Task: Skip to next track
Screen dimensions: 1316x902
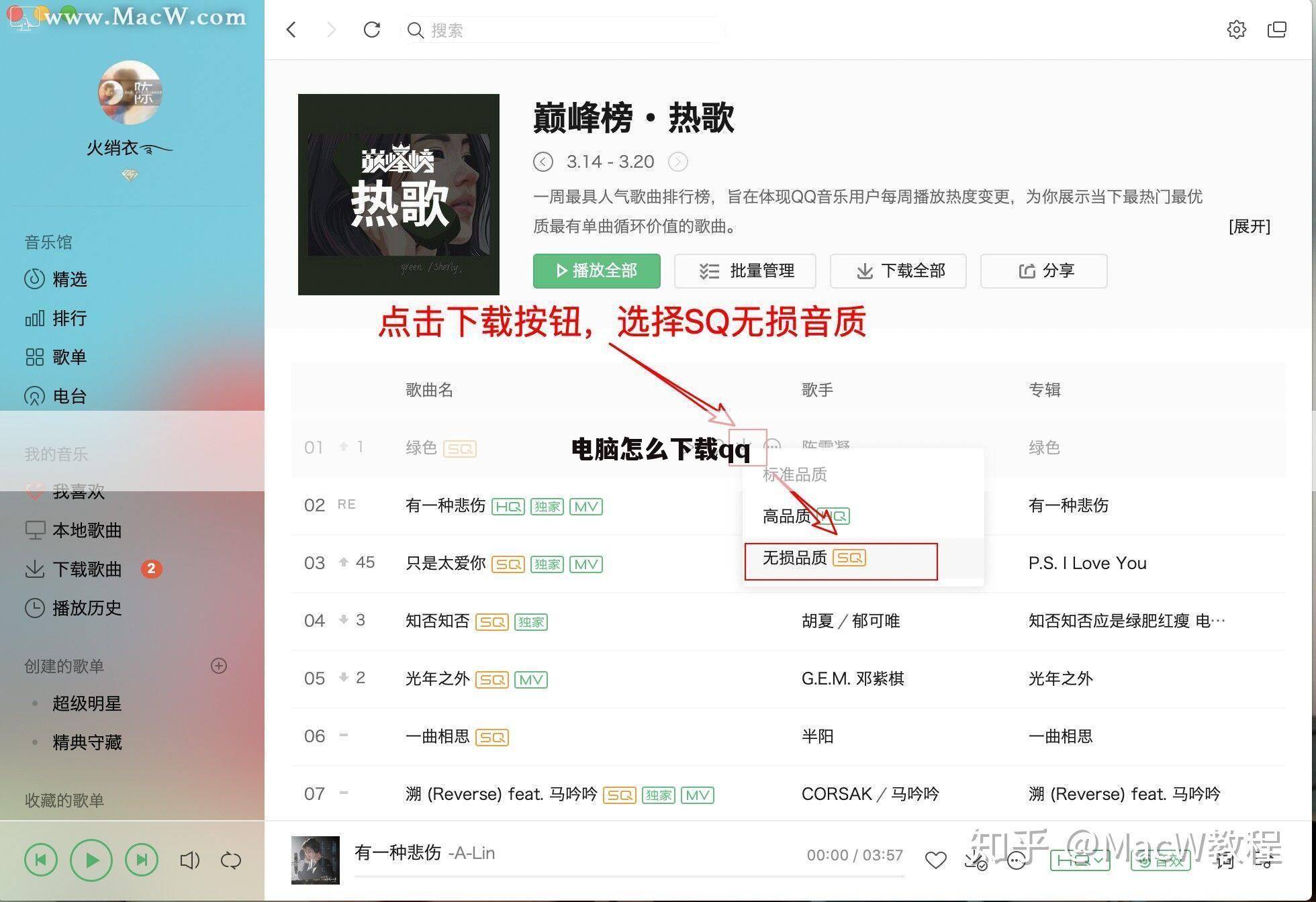Action: point(142,860)
